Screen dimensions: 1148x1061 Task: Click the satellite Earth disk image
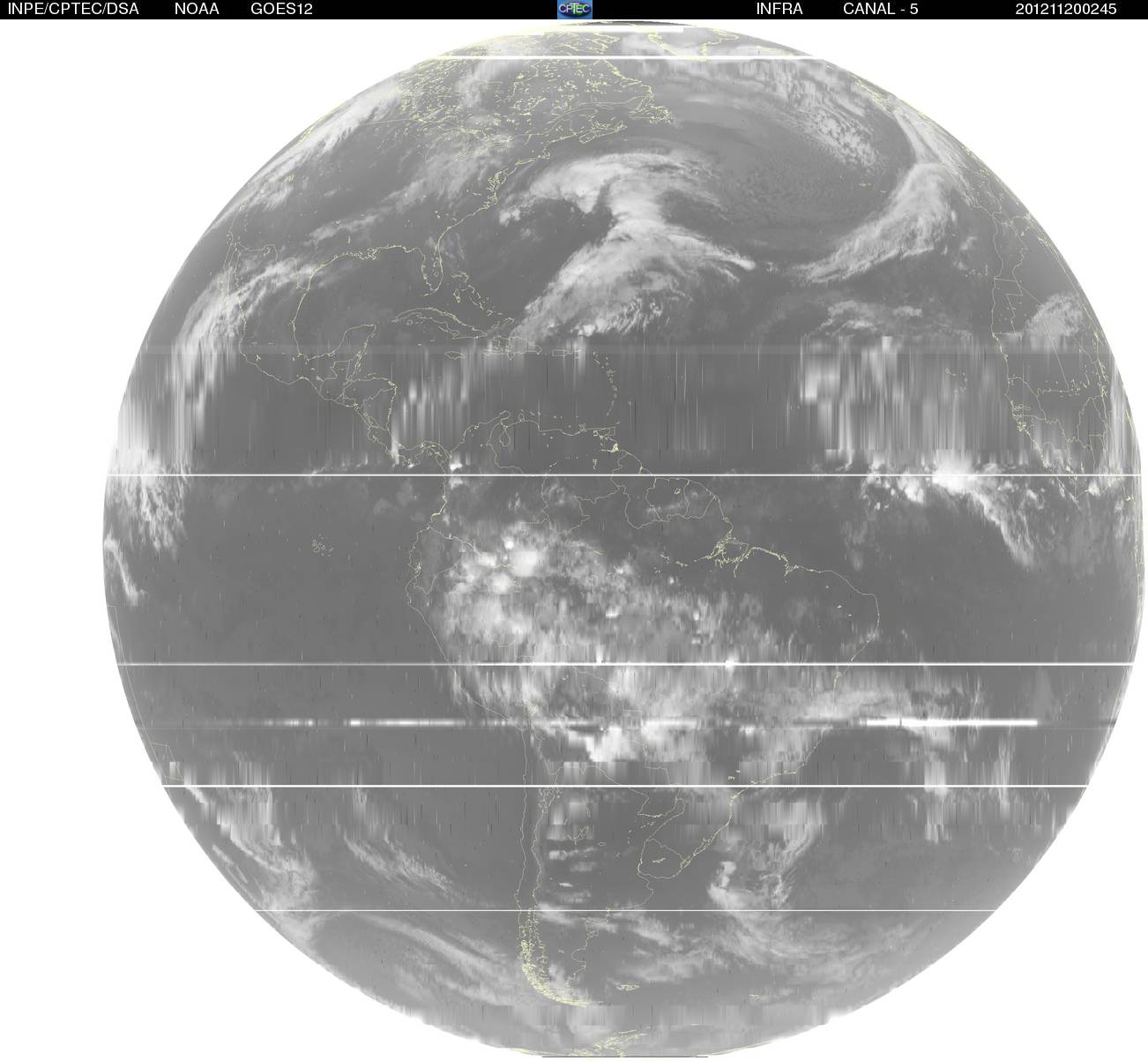click(x=622, y=539)
